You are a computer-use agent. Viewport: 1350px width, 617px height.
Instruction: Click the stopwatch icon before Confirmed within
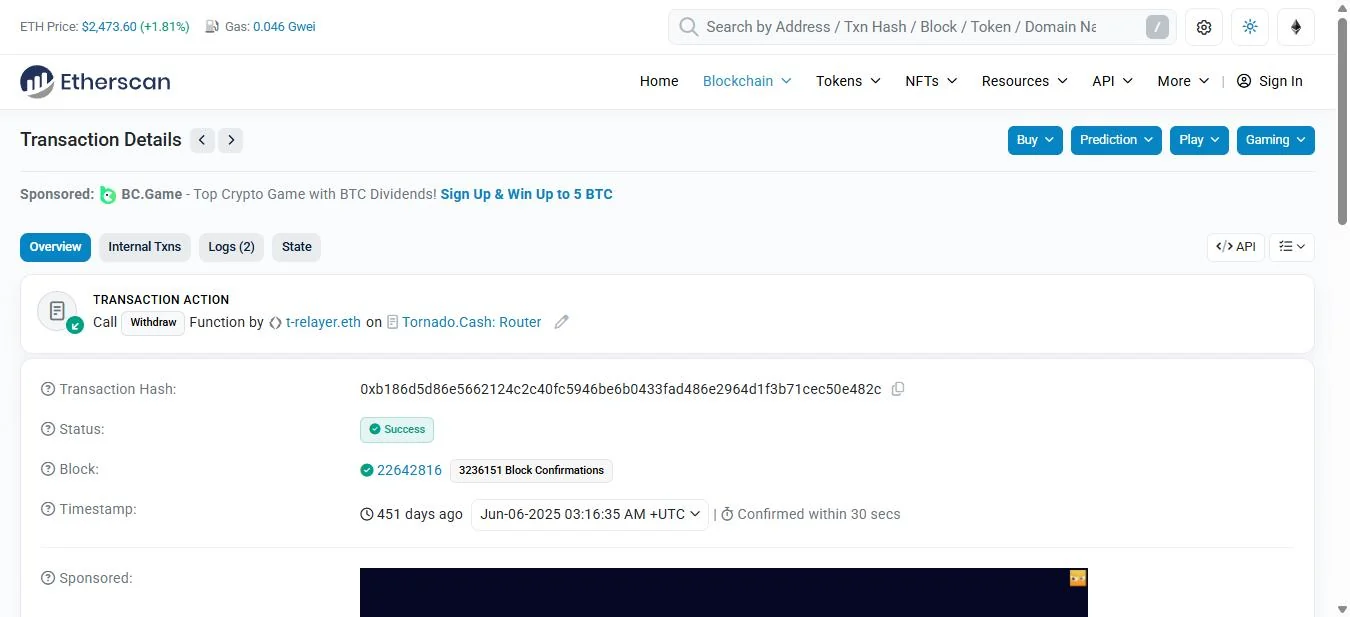click(x=728, y=514)
